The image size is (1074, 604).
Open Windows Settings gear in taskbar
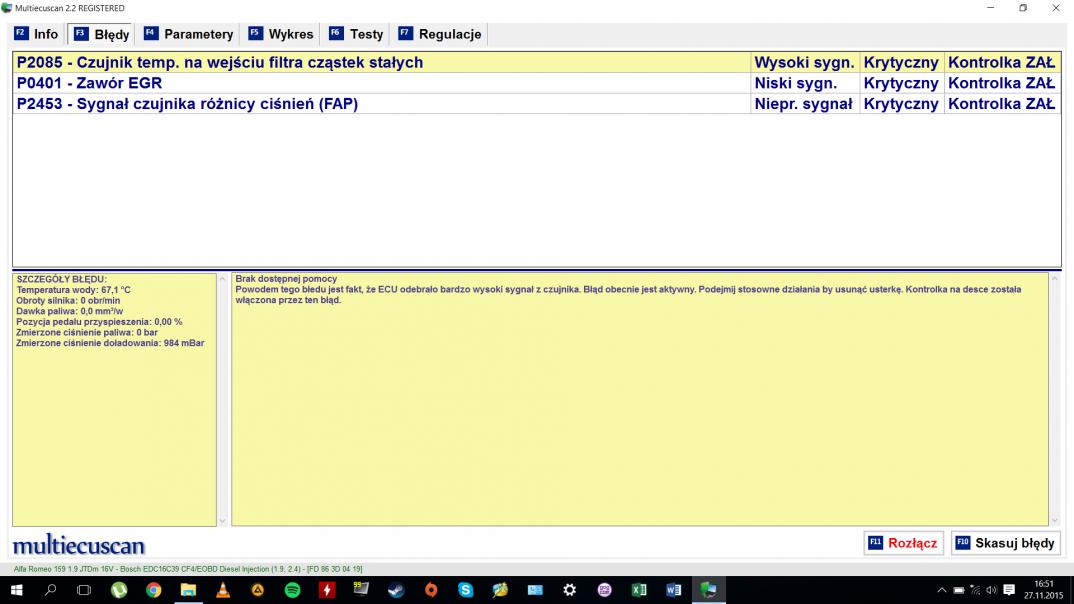(570, 590)
